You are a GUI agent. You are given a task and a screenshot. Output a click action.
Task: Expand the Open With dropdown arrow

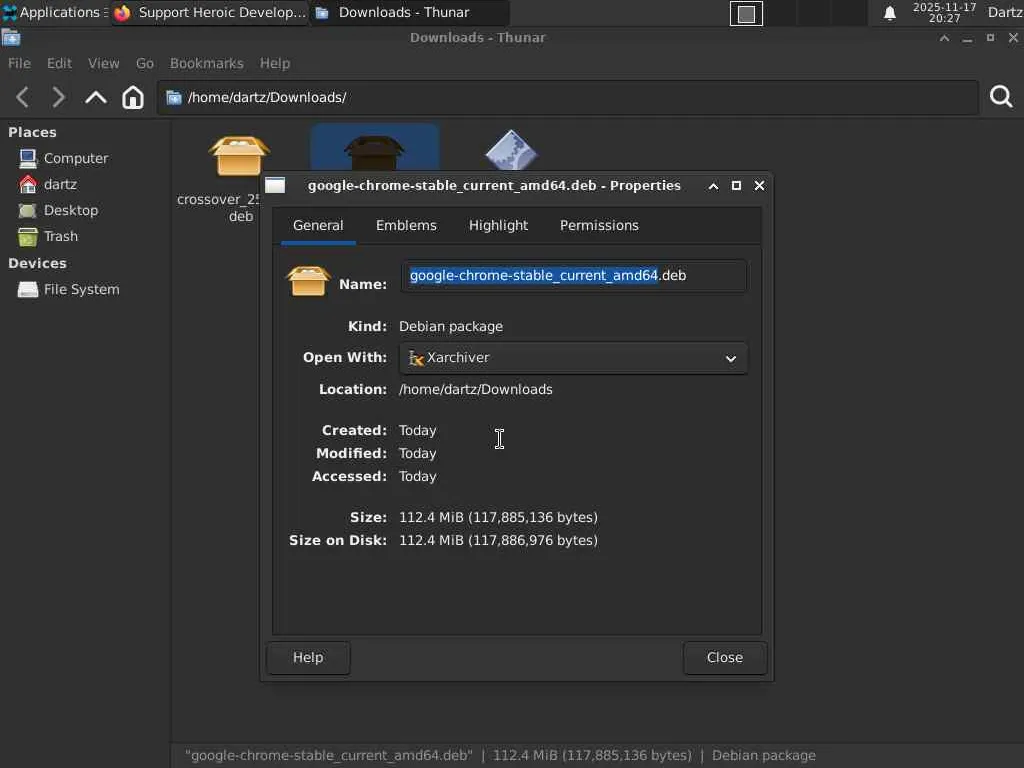731,359
